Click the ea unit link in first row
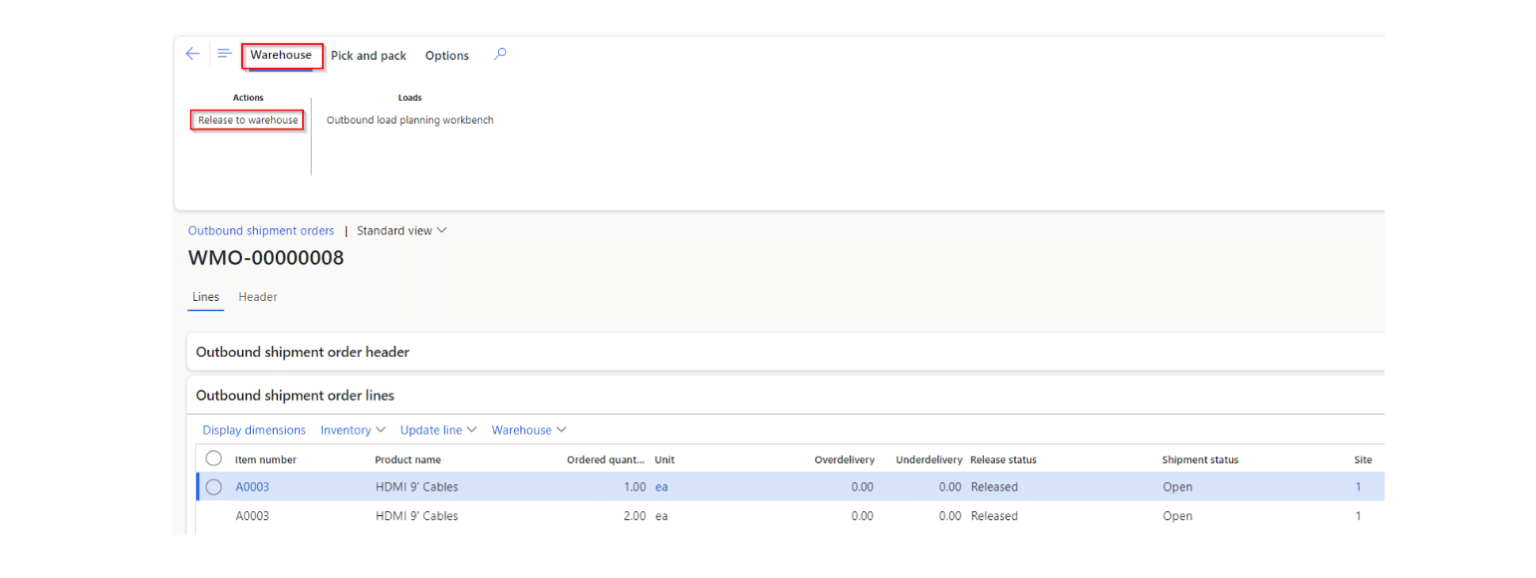Viewport: 1536px width, 578px height. (661, 487)
